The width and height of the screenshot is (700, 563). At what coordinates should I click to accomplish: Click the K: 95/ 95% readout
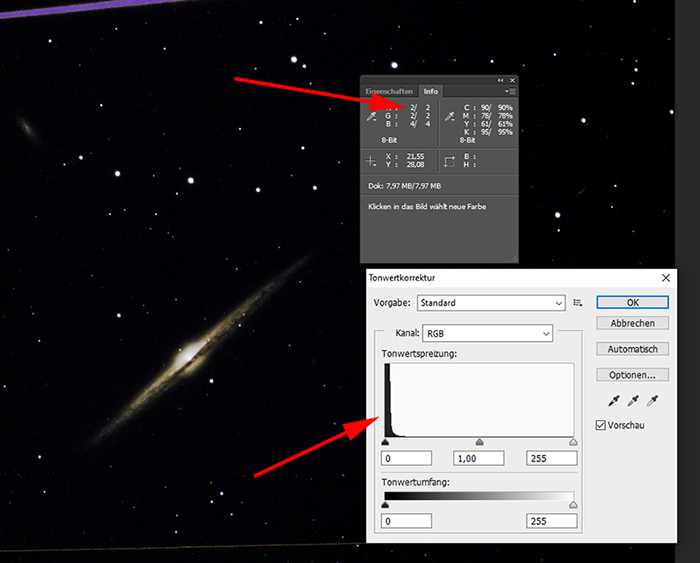point(488,132)
